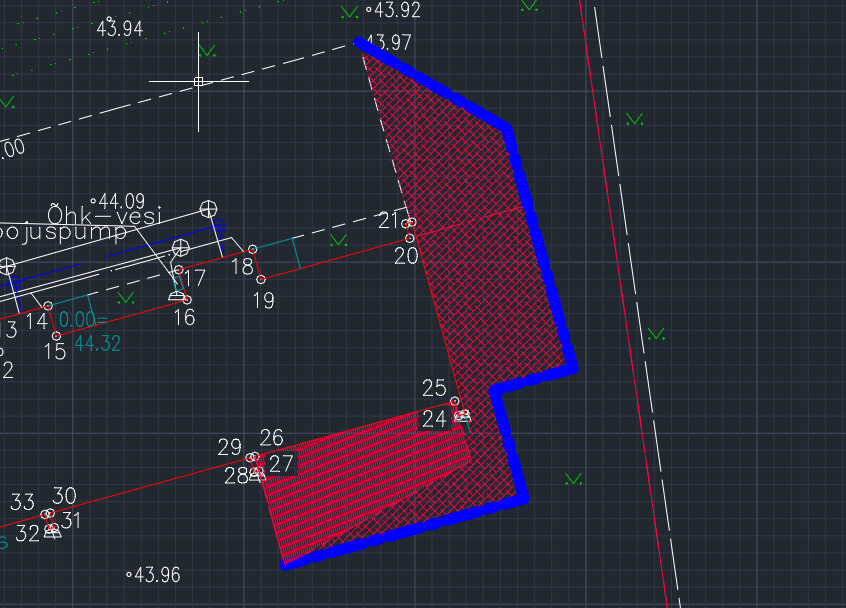Select the 43.97 elevation text
This screenshot has width=846, height=608.
click(389, 43)
